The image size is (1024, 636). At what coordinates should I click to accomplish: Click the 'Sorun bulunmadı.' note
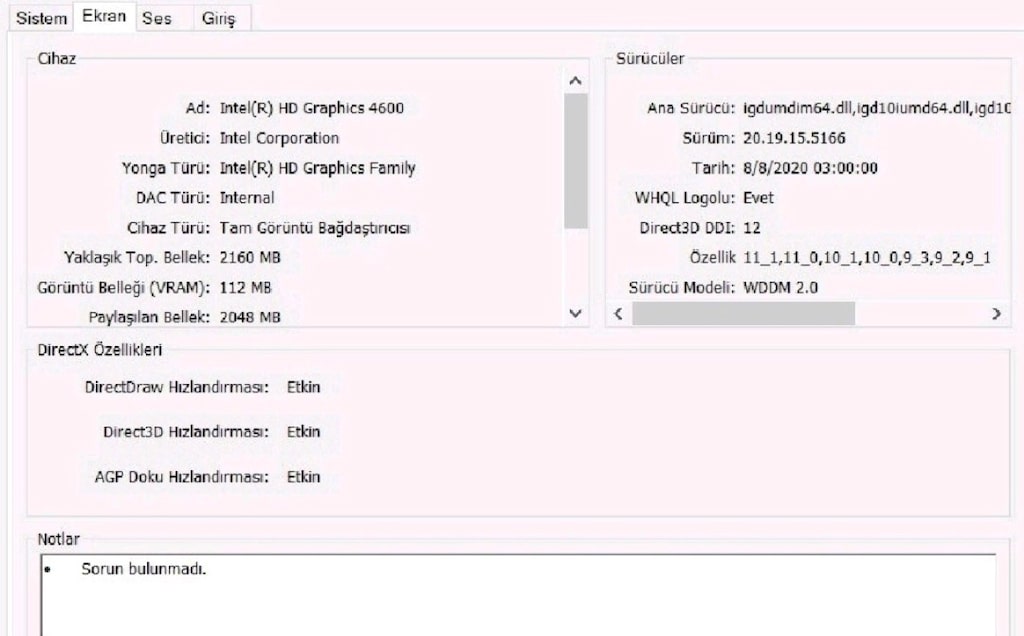(x=144, y=569)
